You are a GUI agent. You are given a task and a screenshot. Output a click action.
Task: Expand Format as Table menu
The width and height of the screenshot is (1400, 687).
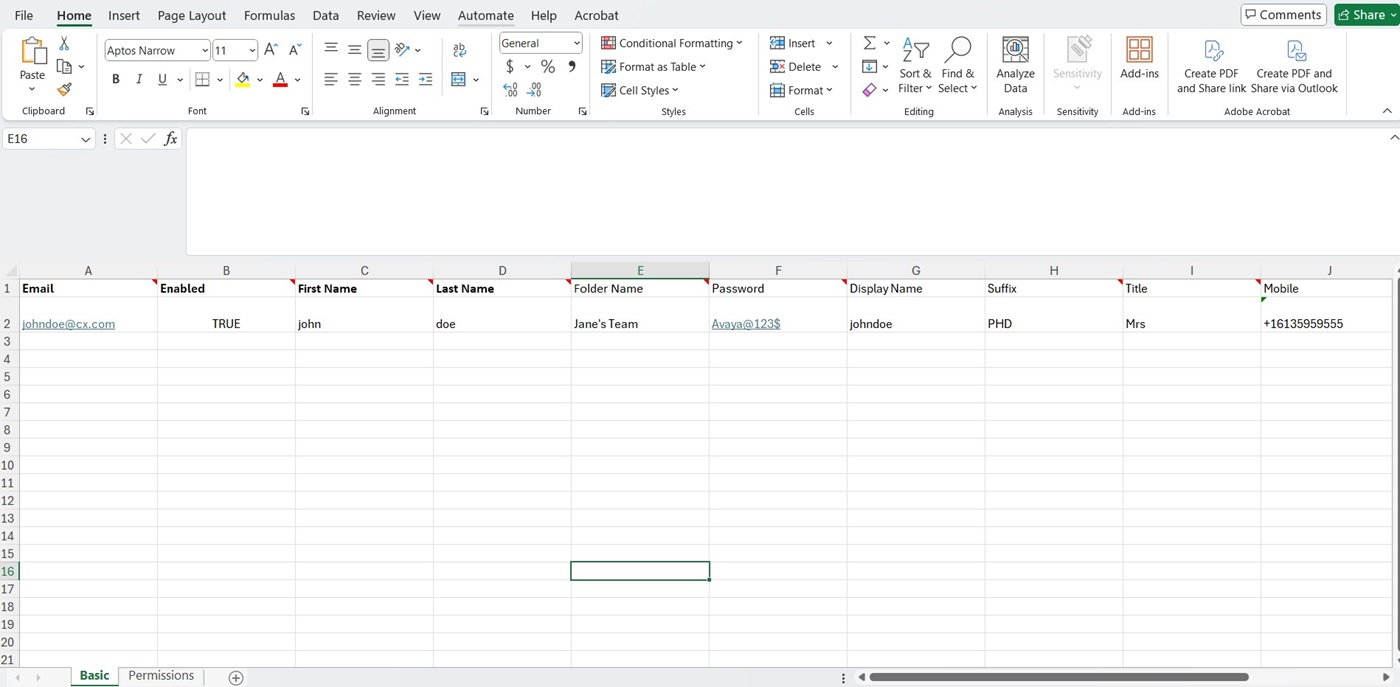coord(654,67)
